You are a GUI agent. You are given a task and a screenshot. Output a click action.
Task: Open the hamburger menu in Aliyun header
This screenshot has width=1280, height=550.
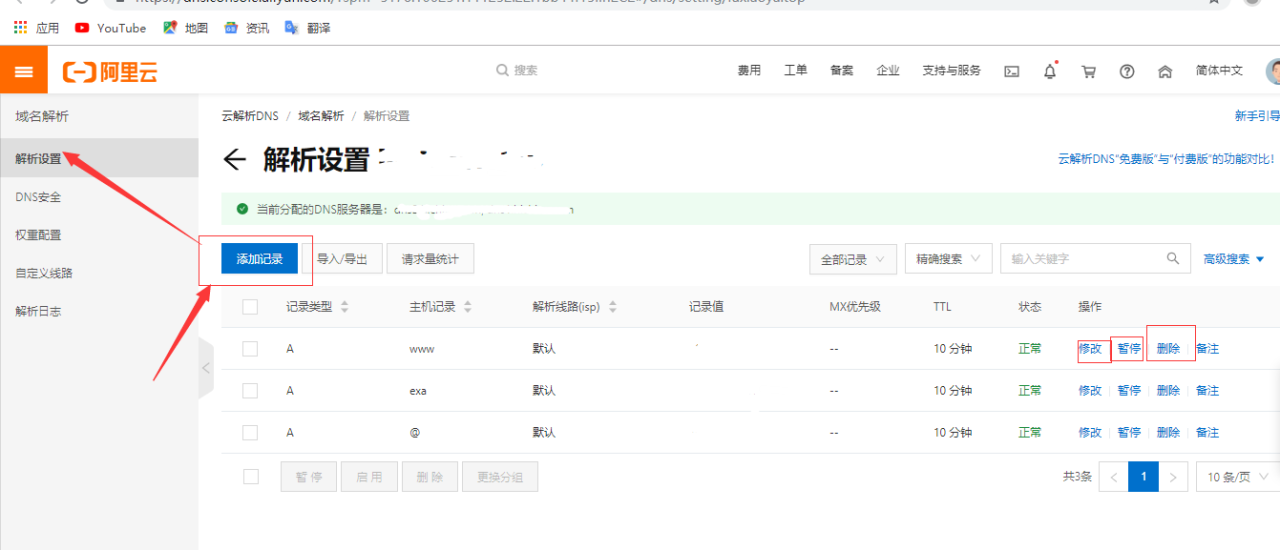click(x=24, y=71)
